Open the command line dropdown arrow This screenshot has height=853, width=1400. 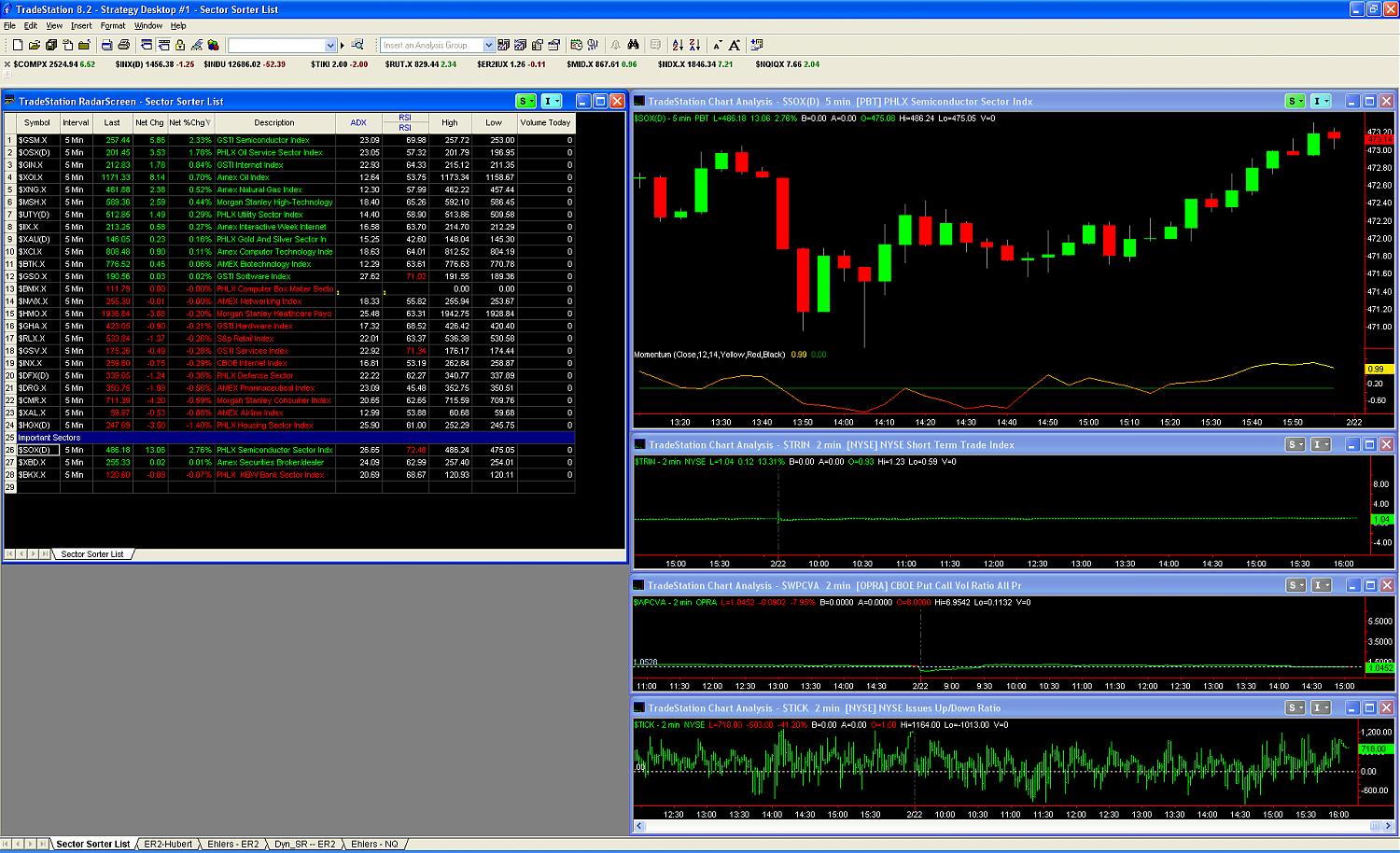click(330, 45)
